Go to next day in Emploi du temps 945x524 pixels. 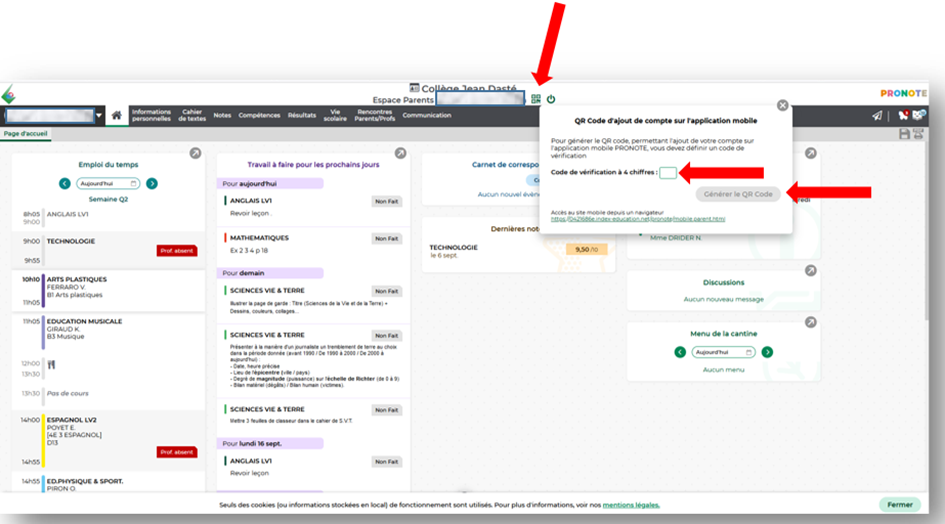click(x=152, y=183)
